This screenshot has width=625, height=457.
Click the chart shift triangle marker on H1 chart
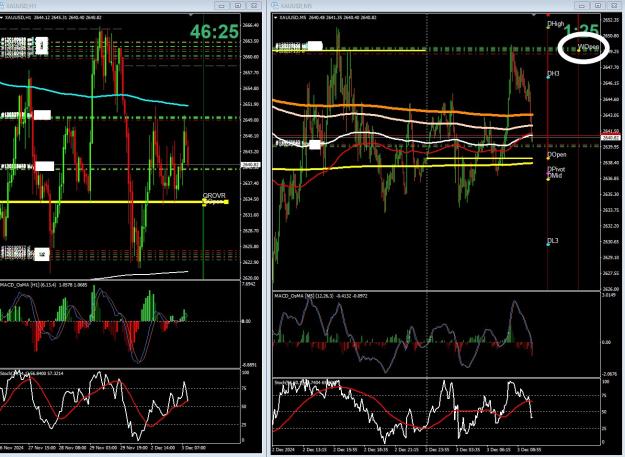[191, 15]
